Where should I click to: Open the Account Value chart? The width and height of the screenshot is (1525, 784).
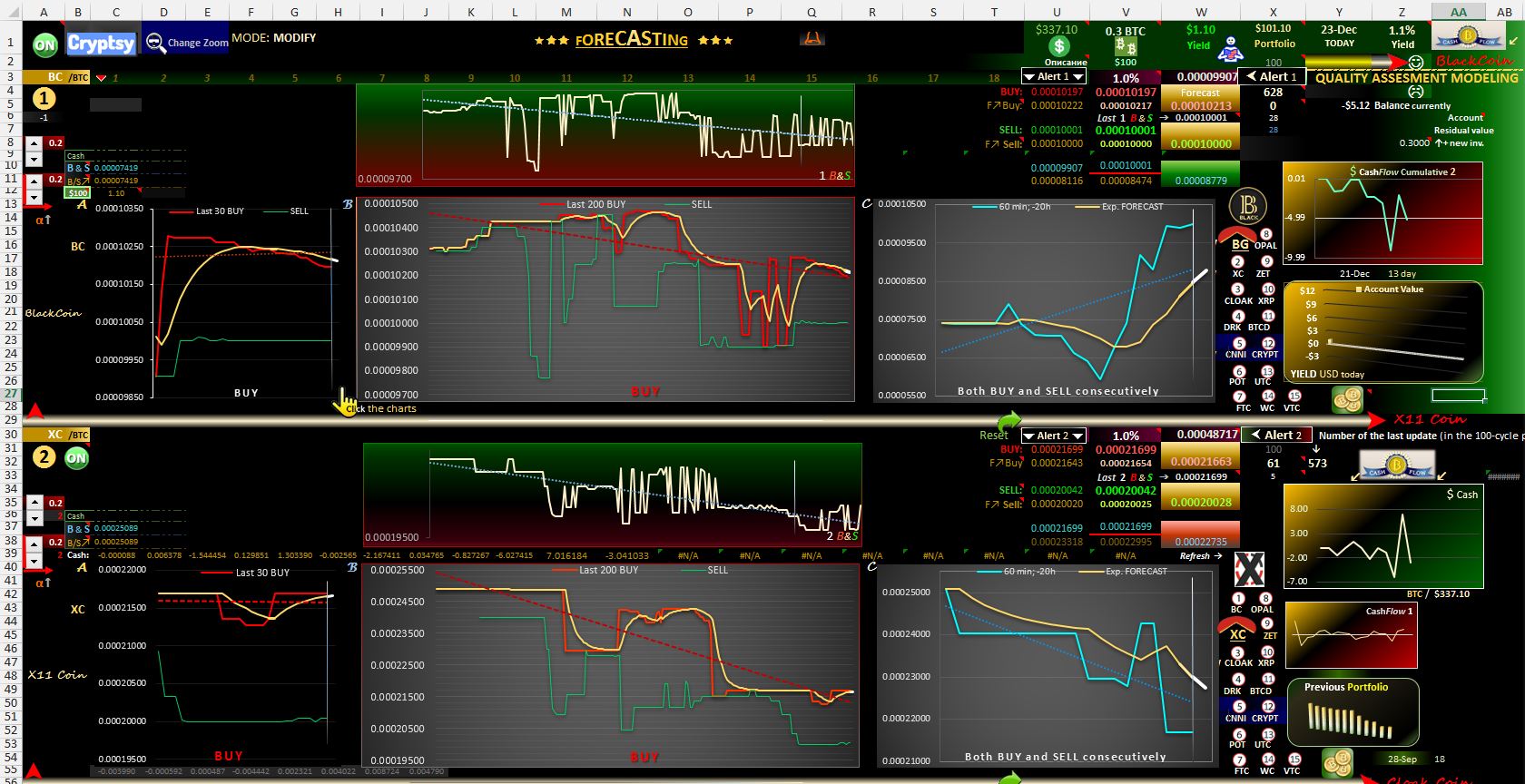point(1382,331)
